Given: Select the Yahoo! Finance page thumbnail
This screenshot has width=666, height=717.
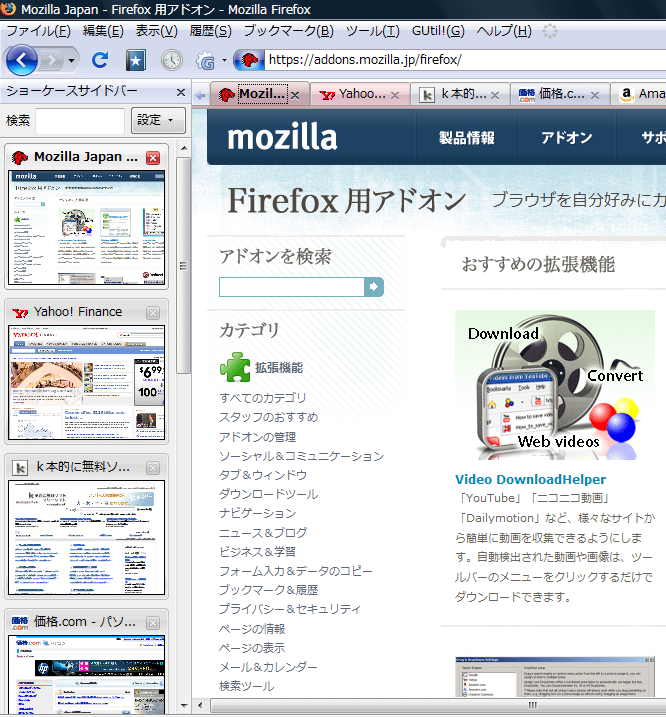Looking at the screenshot, I should coord(86,383).
